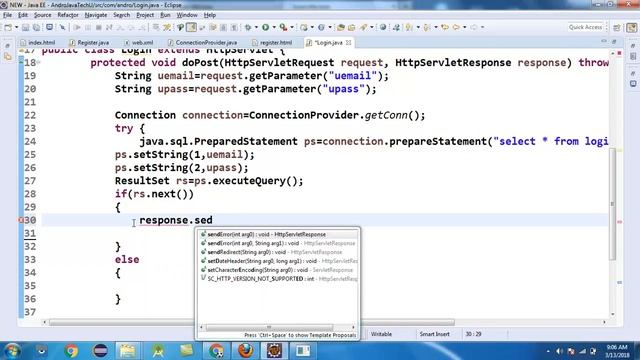Click the Open Perspective icon
This screenshot has height=360, width=640.
[617, 27]
